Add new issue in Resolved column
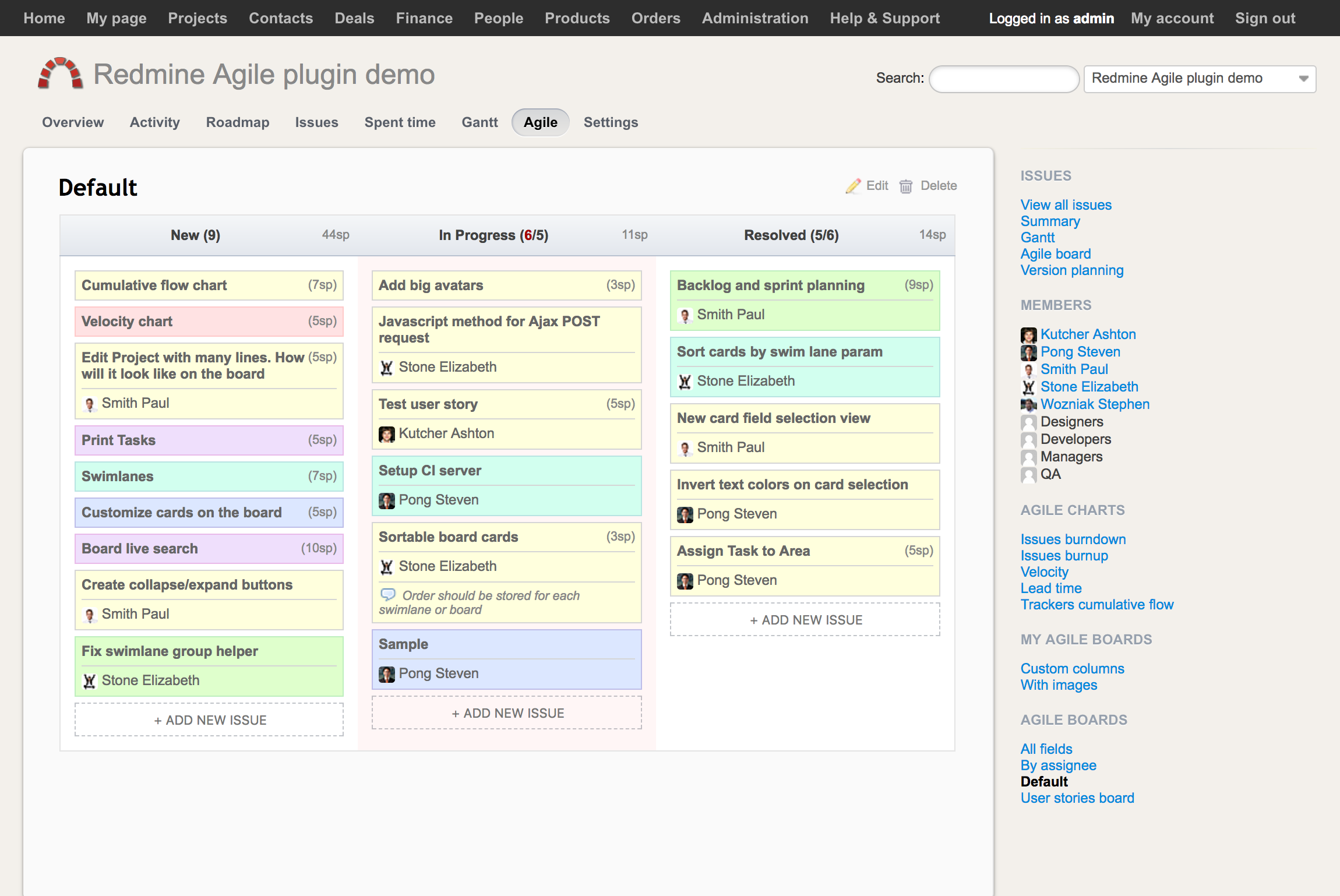This screenshot has height=896, width=1340. (x=805, y=620)
